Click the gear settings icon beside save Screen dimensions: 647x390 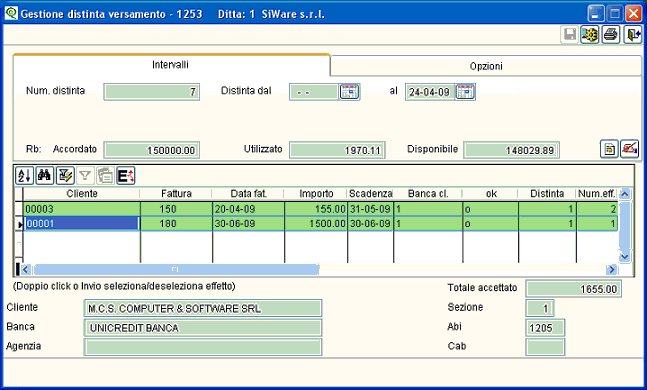(x=590, y=35)
